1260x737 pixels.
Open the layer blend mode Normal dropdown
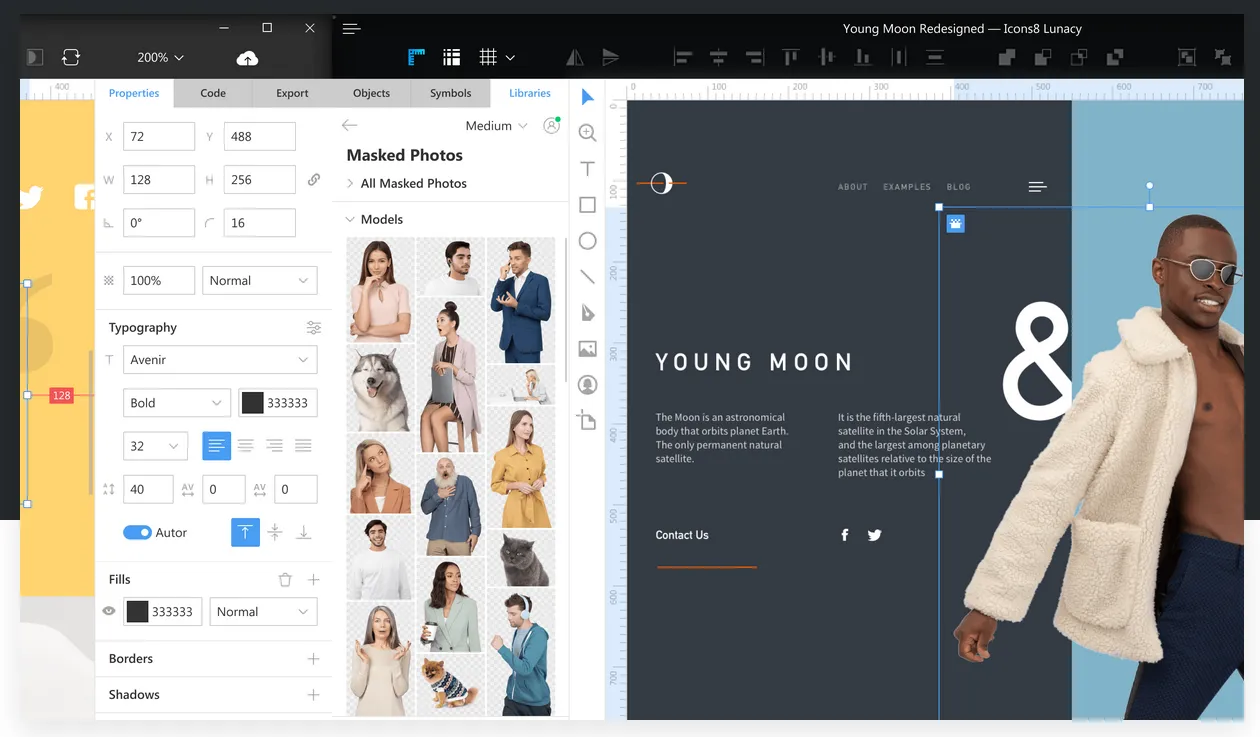[x=260, y=281]
